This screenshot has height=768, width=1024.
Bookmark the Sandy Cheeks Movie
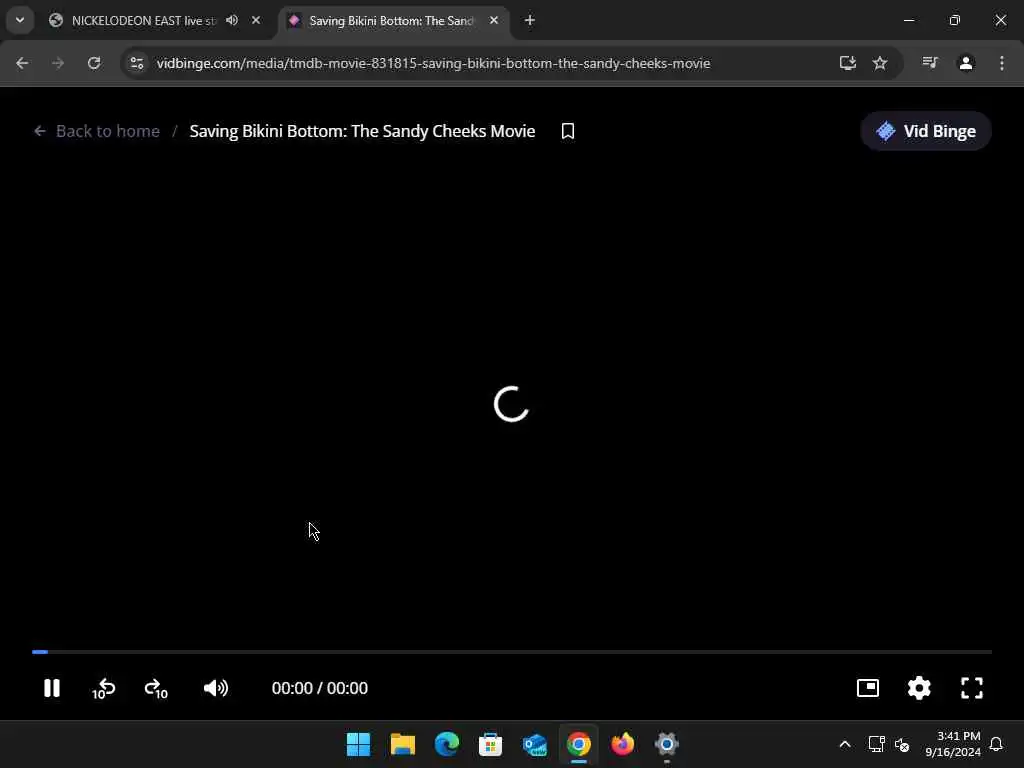click(568, 131)
